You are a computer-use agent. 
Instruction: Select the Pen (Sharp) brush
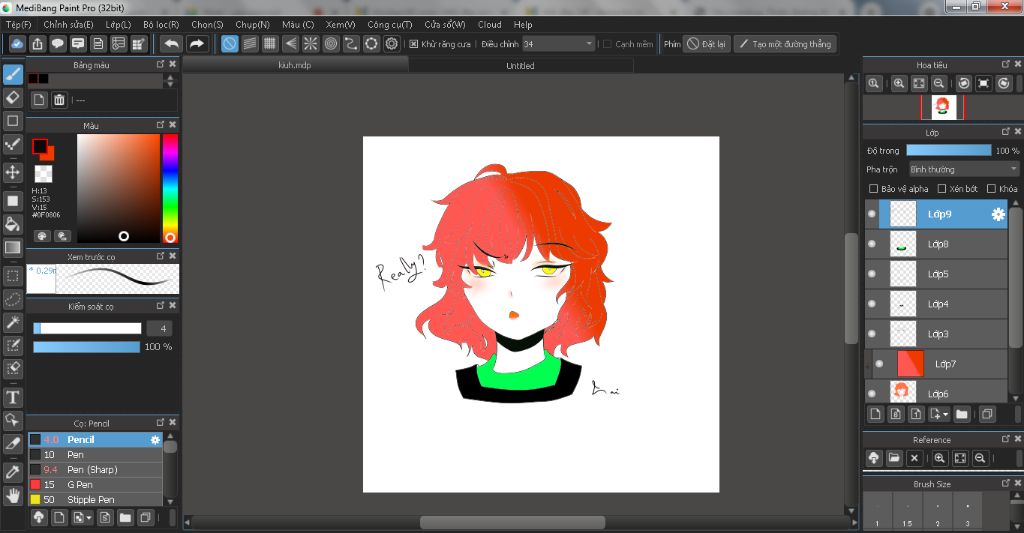95,470
